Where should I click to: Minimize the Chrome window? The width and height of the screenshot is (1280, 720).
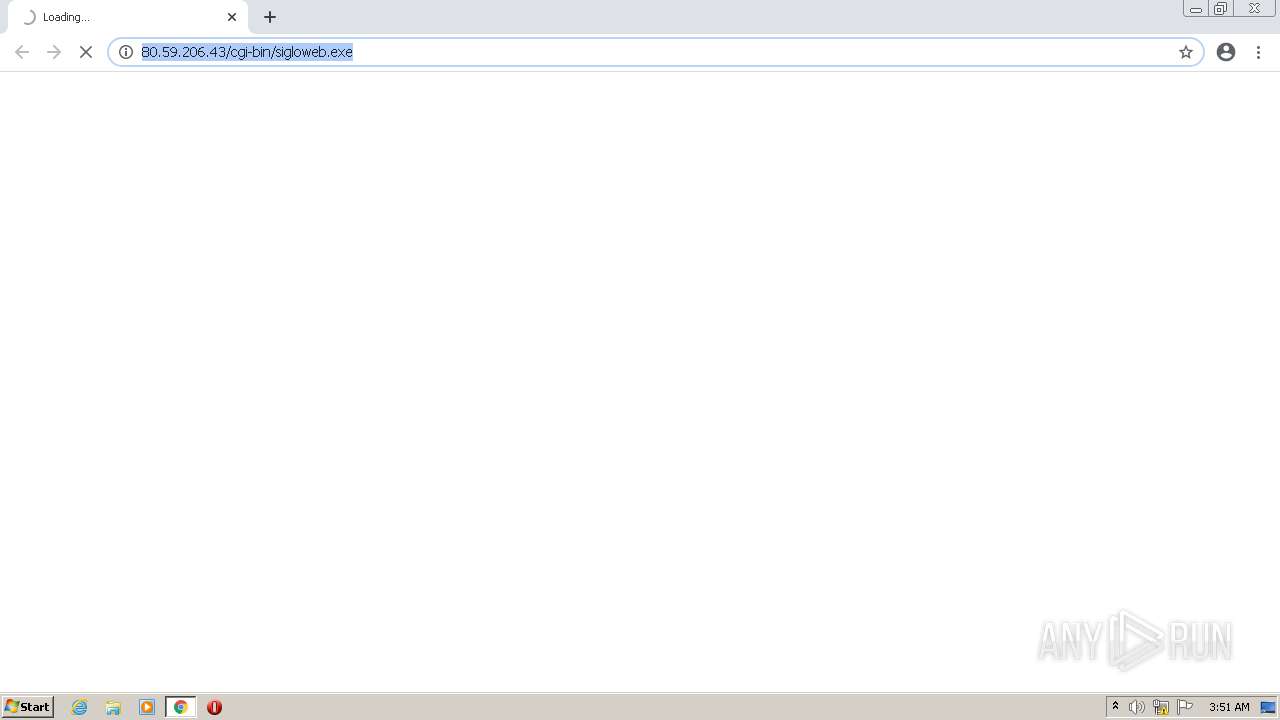pyautogui.click(x=1196, y=9)
